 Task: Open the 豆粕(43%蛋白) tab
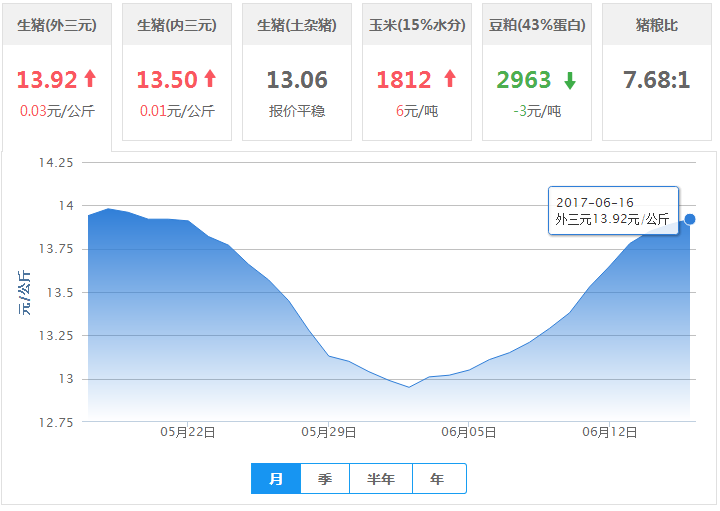pyautogui.click(x=537, y=24)
